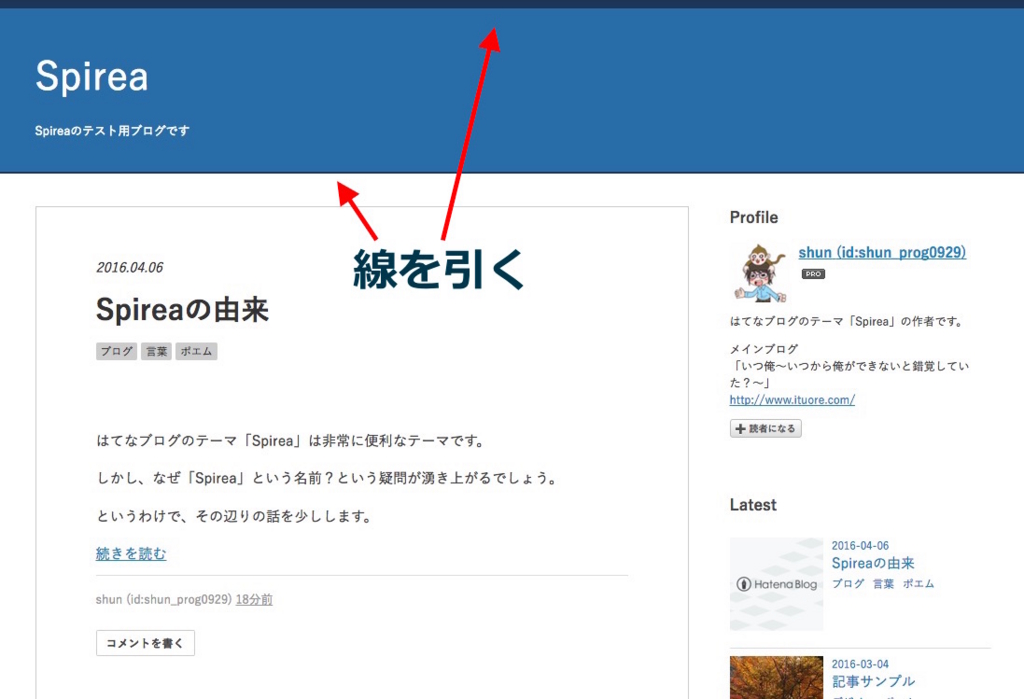Open the Spireaの由来 link in Latest sidebar
1024x699 pixels.
[872, 563]
